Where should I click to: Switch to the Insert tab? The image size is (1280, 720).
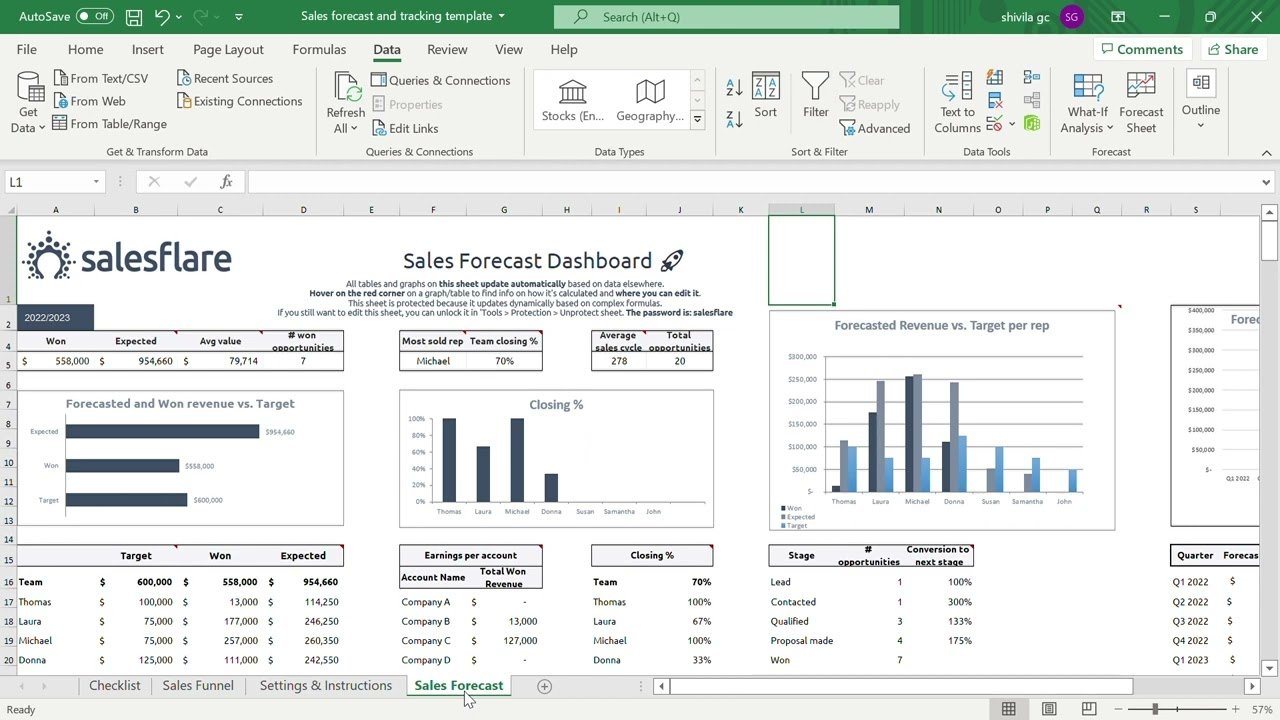pyautogui.click(x=147, y=49)
